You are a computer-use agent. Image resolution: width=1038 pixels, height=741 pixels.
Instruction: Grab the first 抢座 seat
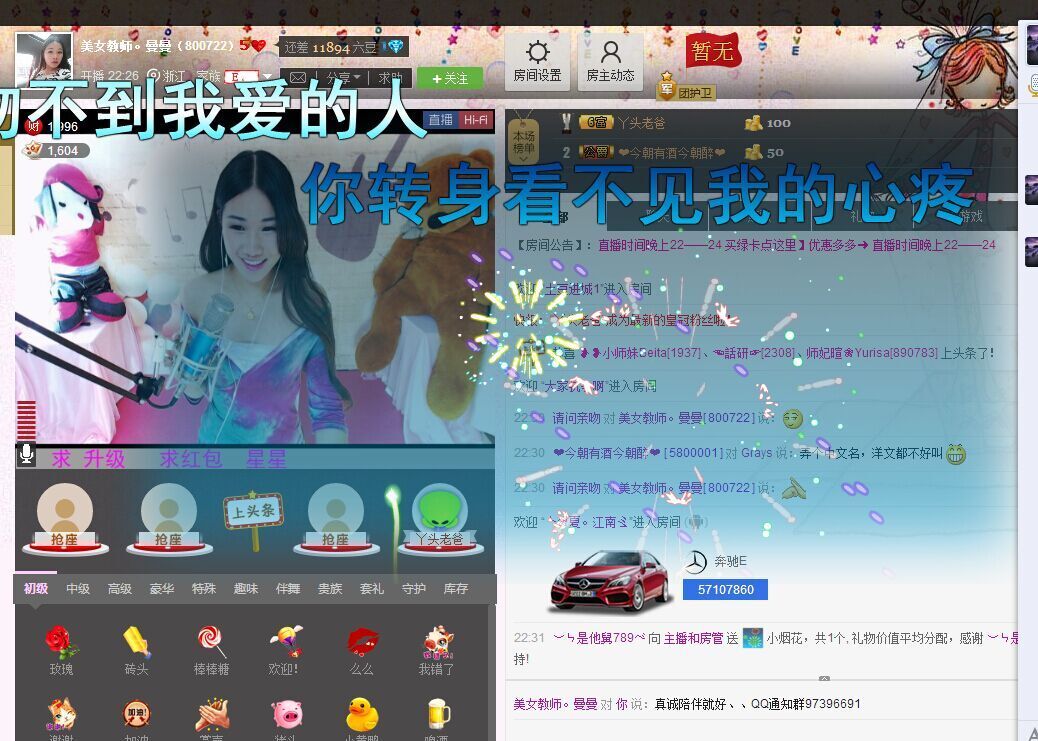tap(64, 520)
